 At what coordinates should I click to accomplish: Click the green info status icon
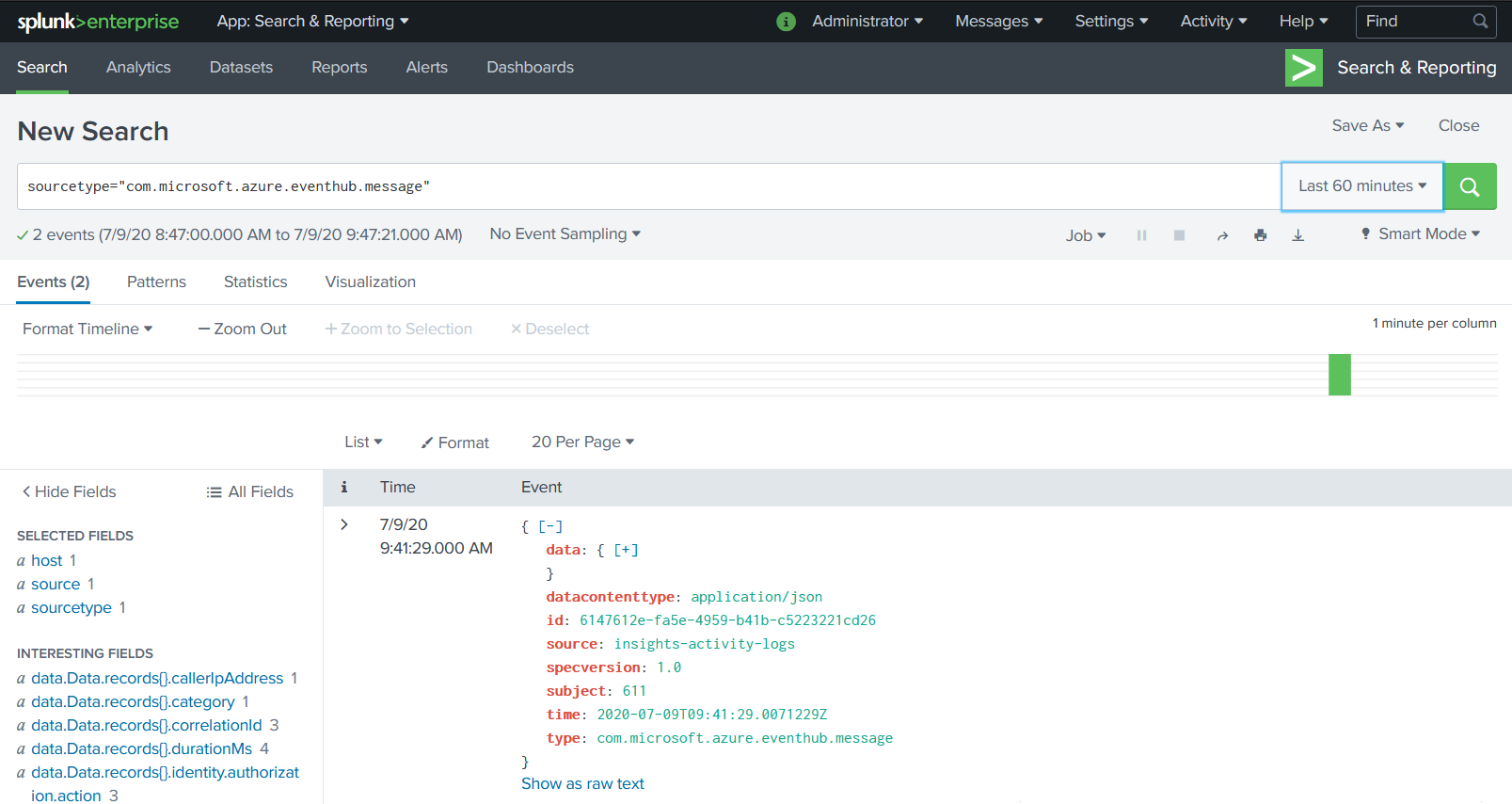pos(787,22)
